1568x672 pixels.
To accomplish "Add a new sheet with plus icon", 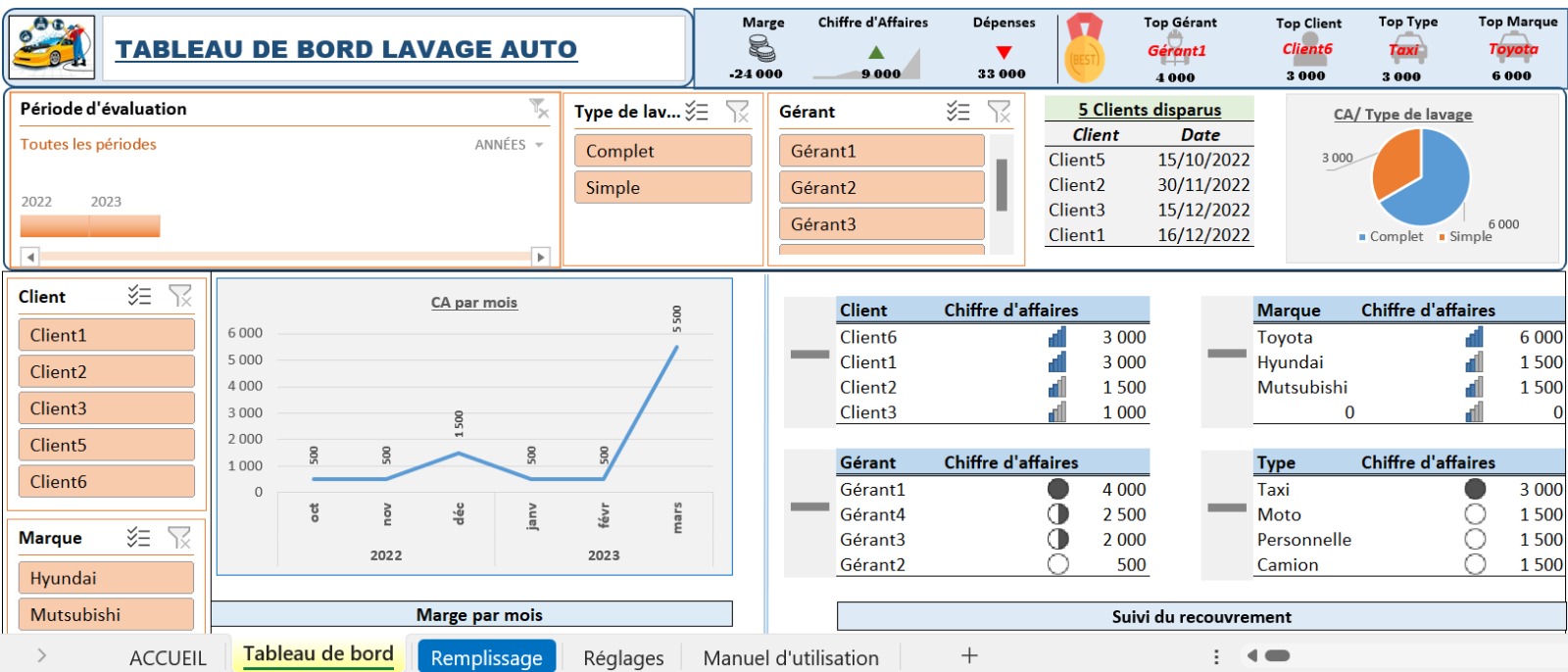I will pyautogui.click(x=969, y=656).
